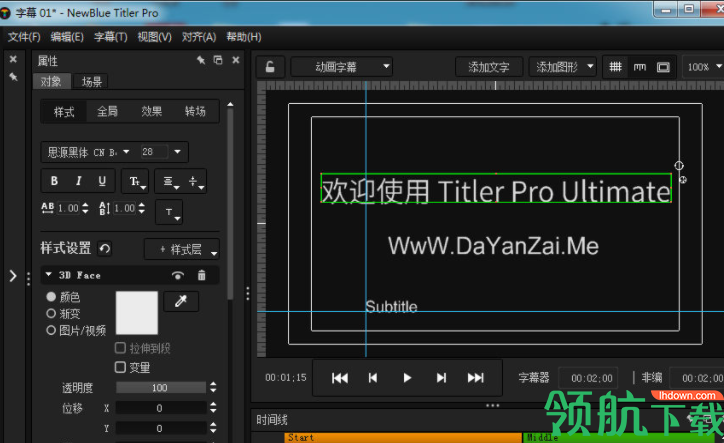
Task: Toggle the ruler display icon
Action: (x=640, y=67)
